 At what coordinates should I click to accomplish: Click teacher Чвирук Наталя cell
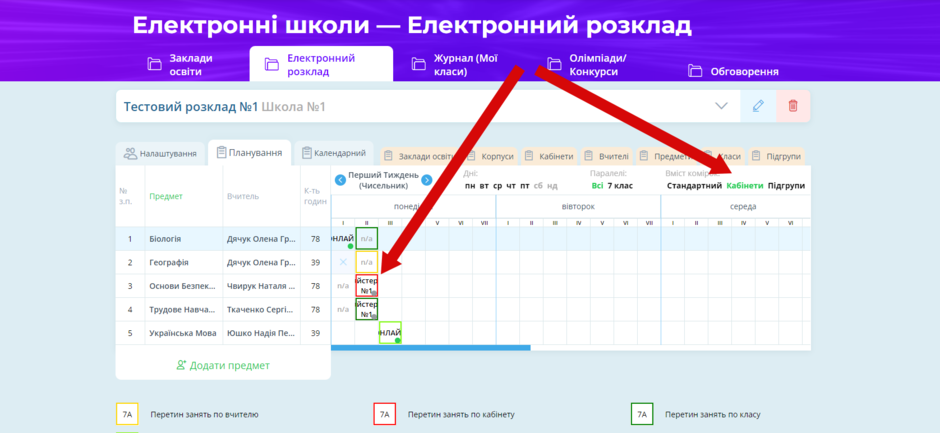coord(261,286)
